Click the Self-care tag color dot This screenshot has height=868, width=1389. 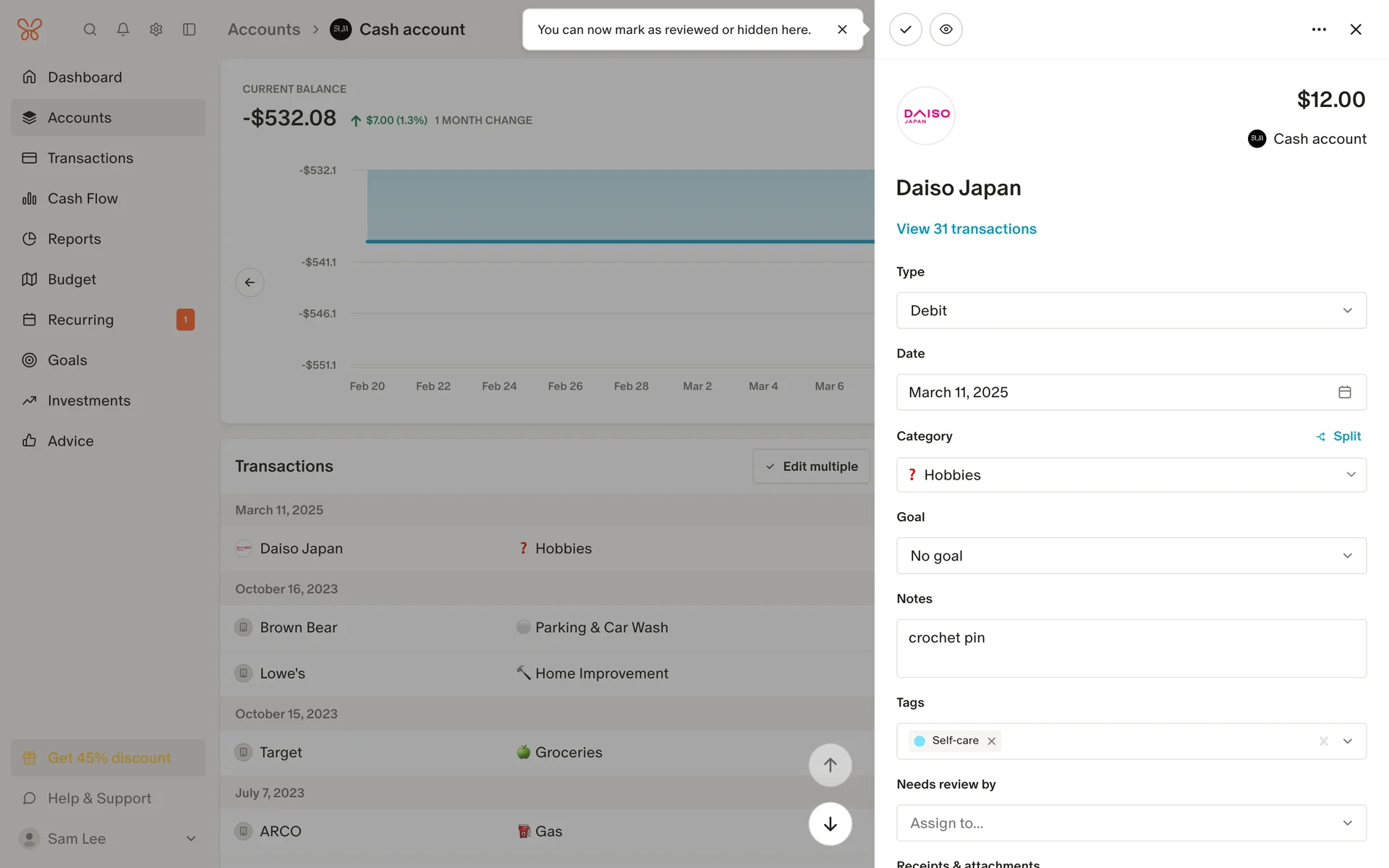[919, 741]
